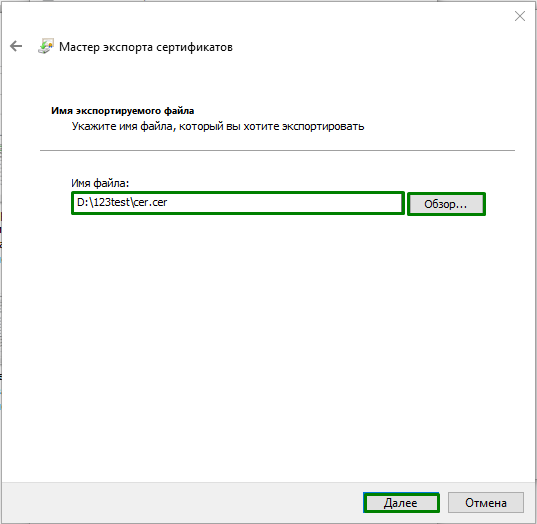Open the "Обзор..." browse dialog
This screenshot has width=537, height=524.
click(x=446, y=204)
